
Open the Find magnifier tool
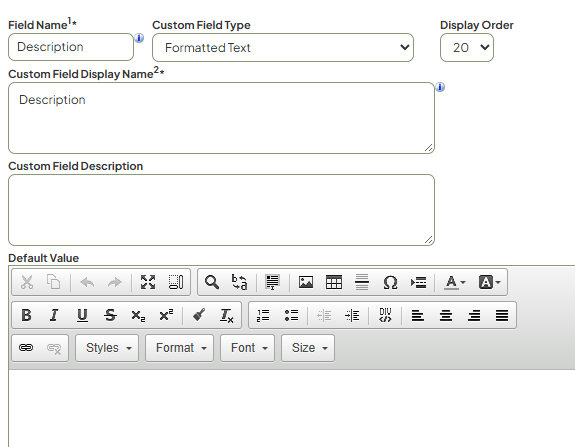(x=212, y=282)
